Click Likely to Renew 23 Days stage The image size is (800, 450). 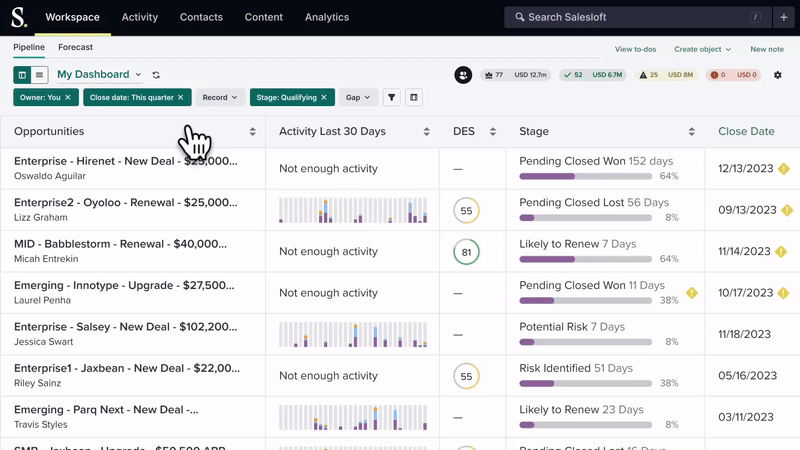581,410
